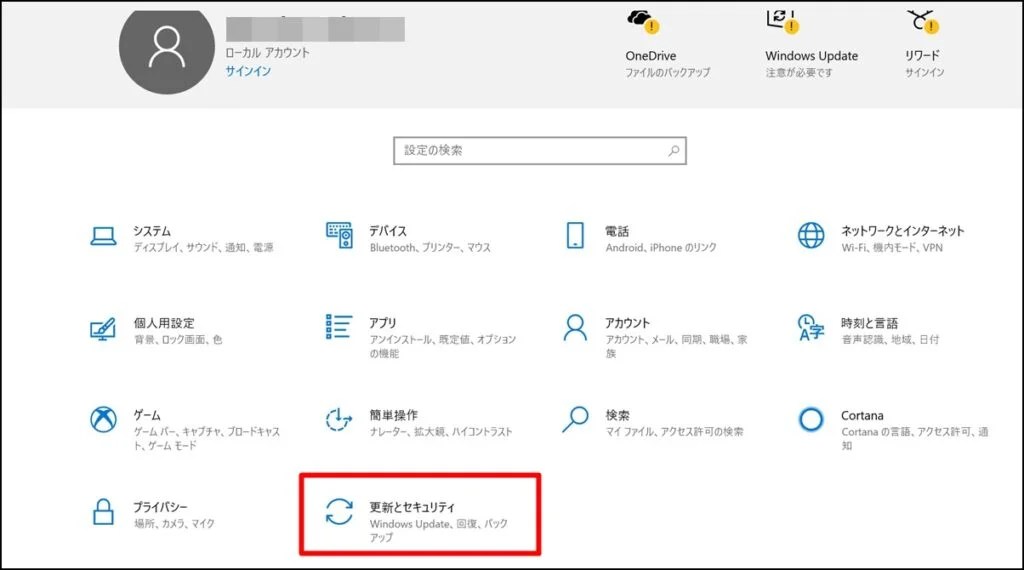Image resolution: width=1024 pixels, height=570 pixels.
Task: Open the 電話 phone icon
Action: [x=575, y=236]
